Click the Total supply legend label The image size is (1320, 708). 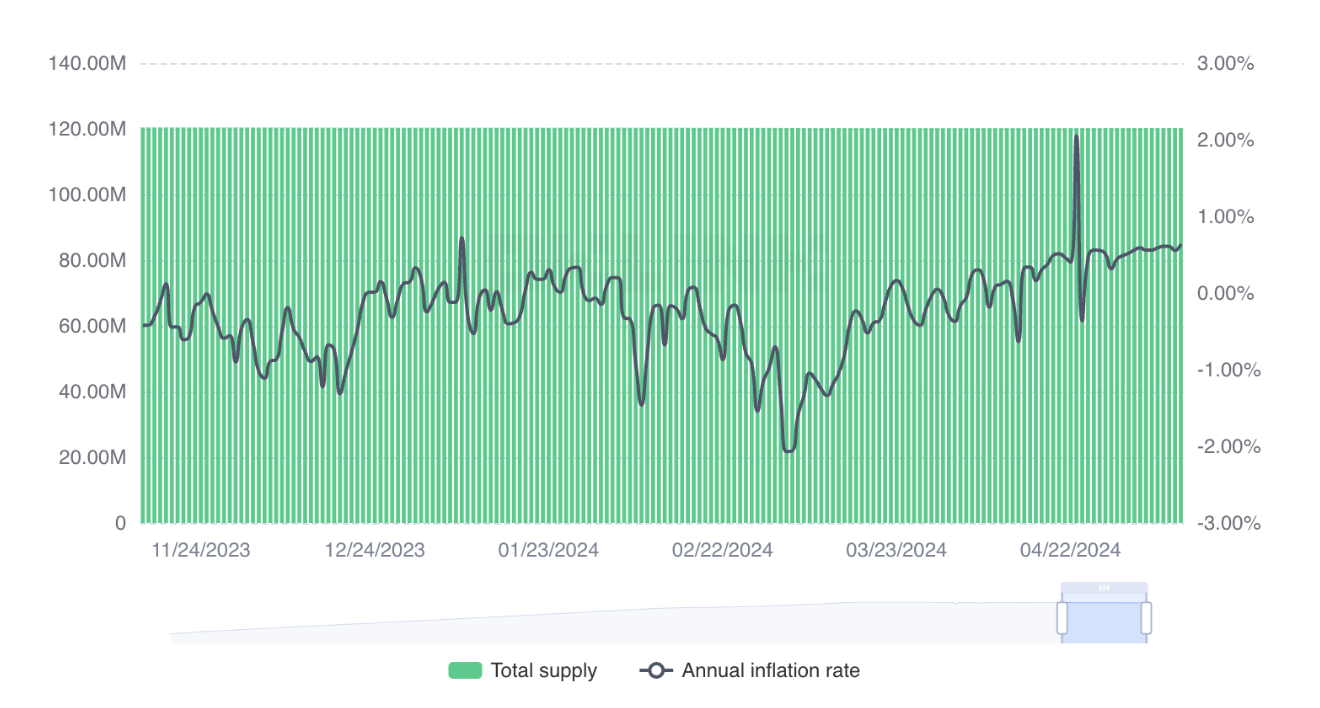[543, 671]
